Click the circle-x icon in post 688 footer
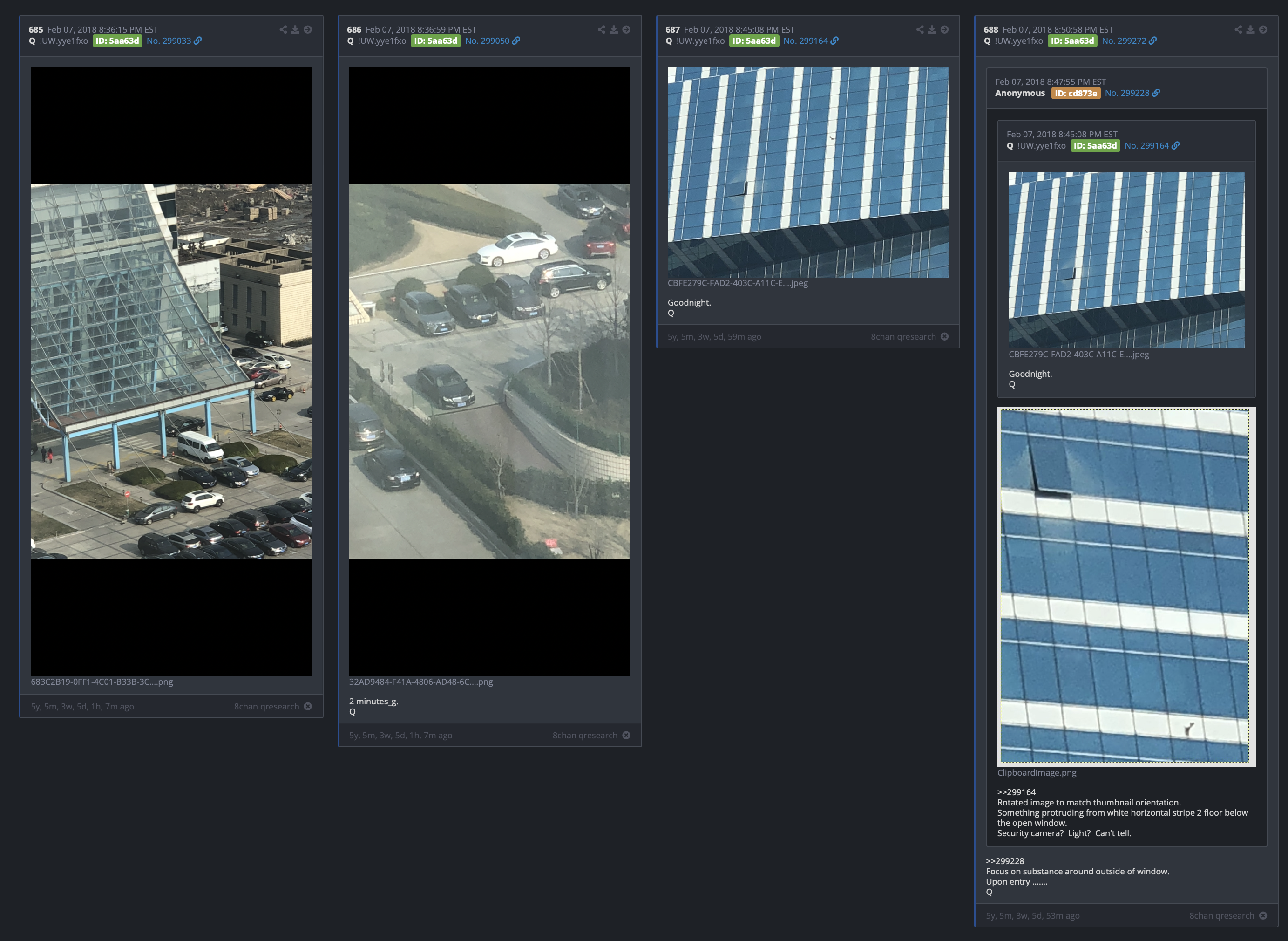Image resolution: width=1288 pixels, height=941 pixels. (x=1262, y=915)
